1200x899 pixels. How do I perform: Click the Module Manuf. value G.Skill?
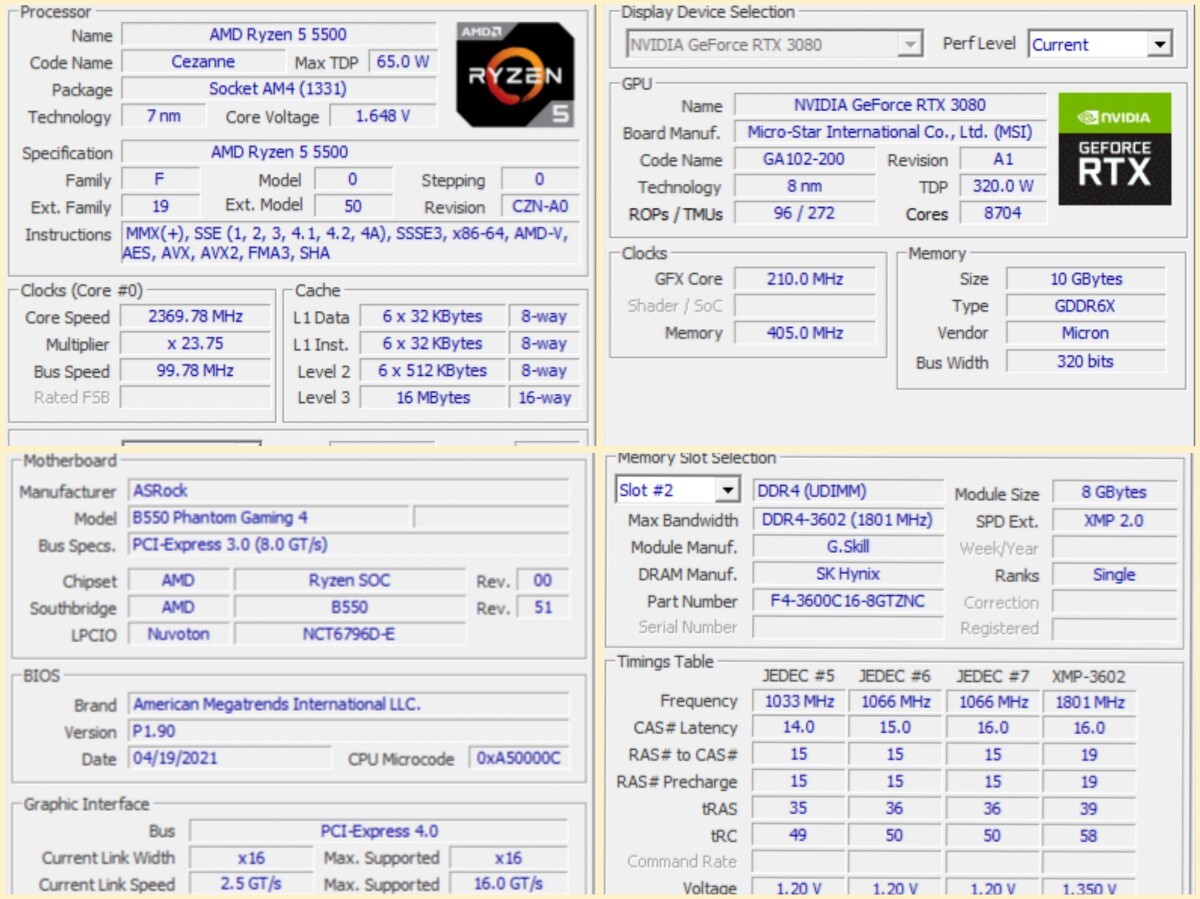click(x=848, y=547)
